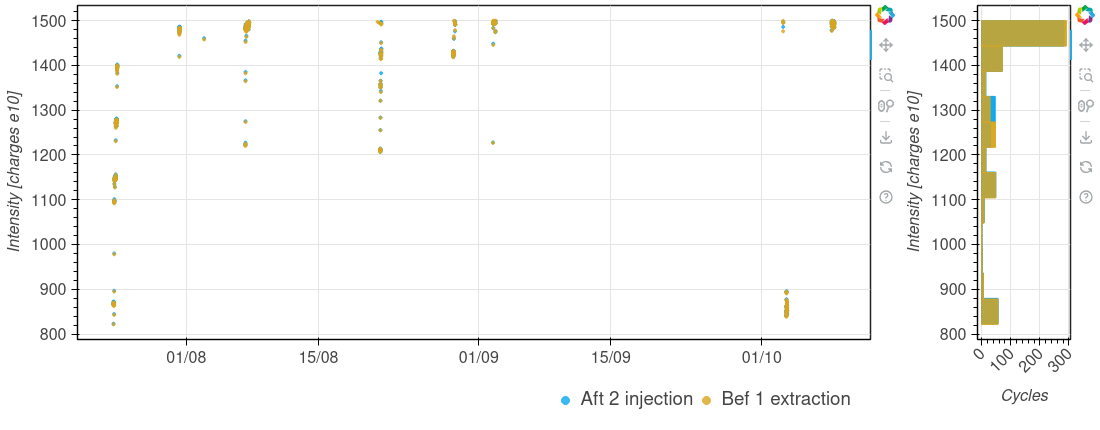Open Help from the histogram toolbar
Screen dimensions: 1100x430
coord(1085,197)
